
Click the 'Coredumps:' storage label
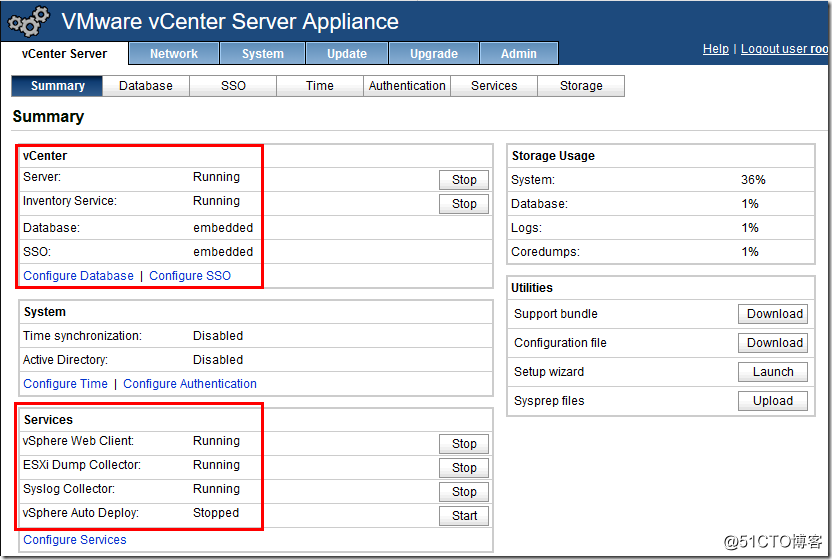click(545, 252)
